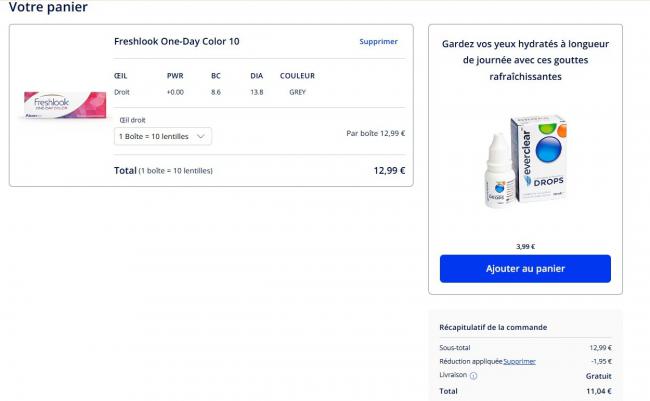This screenshot has width=650, height=401.
Task: Click the 'Votre panier' heading
Action: pyautogui.click(x=48, y=7)
